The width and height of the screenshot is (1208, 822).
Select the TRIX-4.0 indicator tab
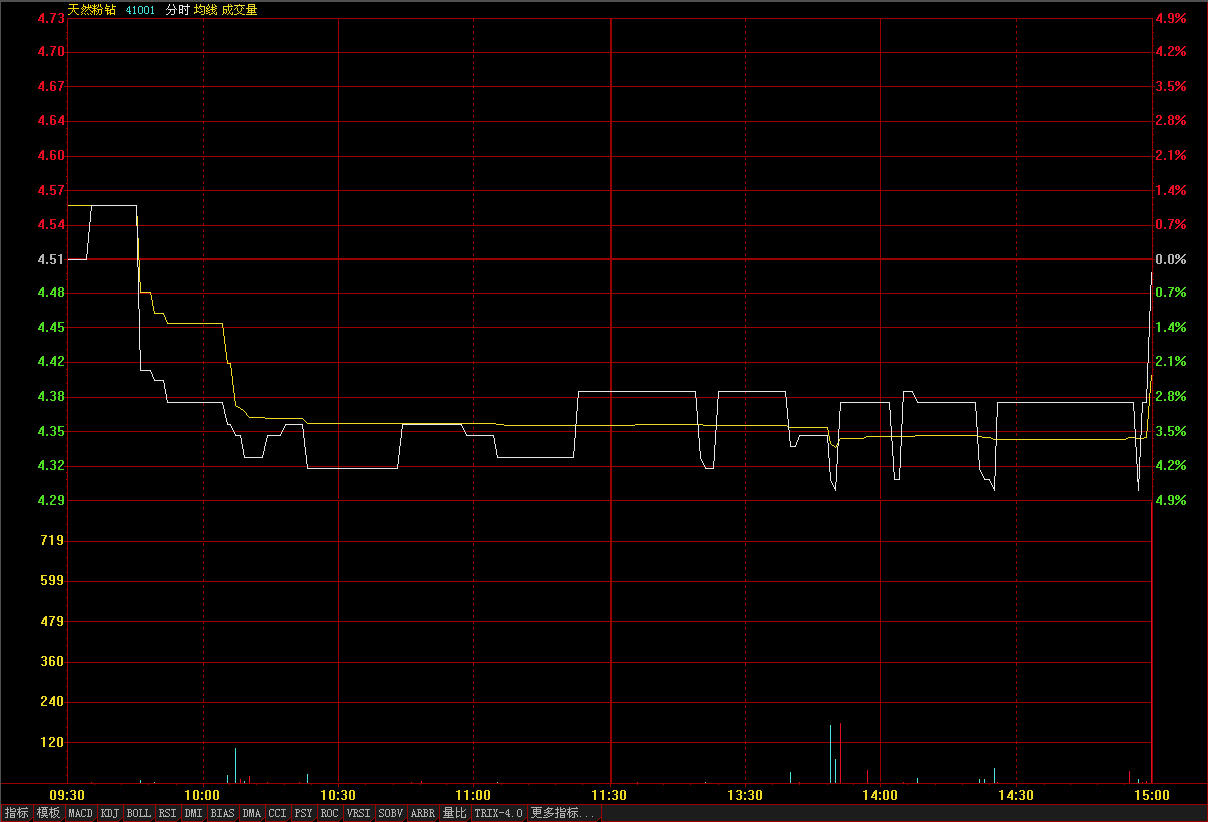(x=498, y=813)
